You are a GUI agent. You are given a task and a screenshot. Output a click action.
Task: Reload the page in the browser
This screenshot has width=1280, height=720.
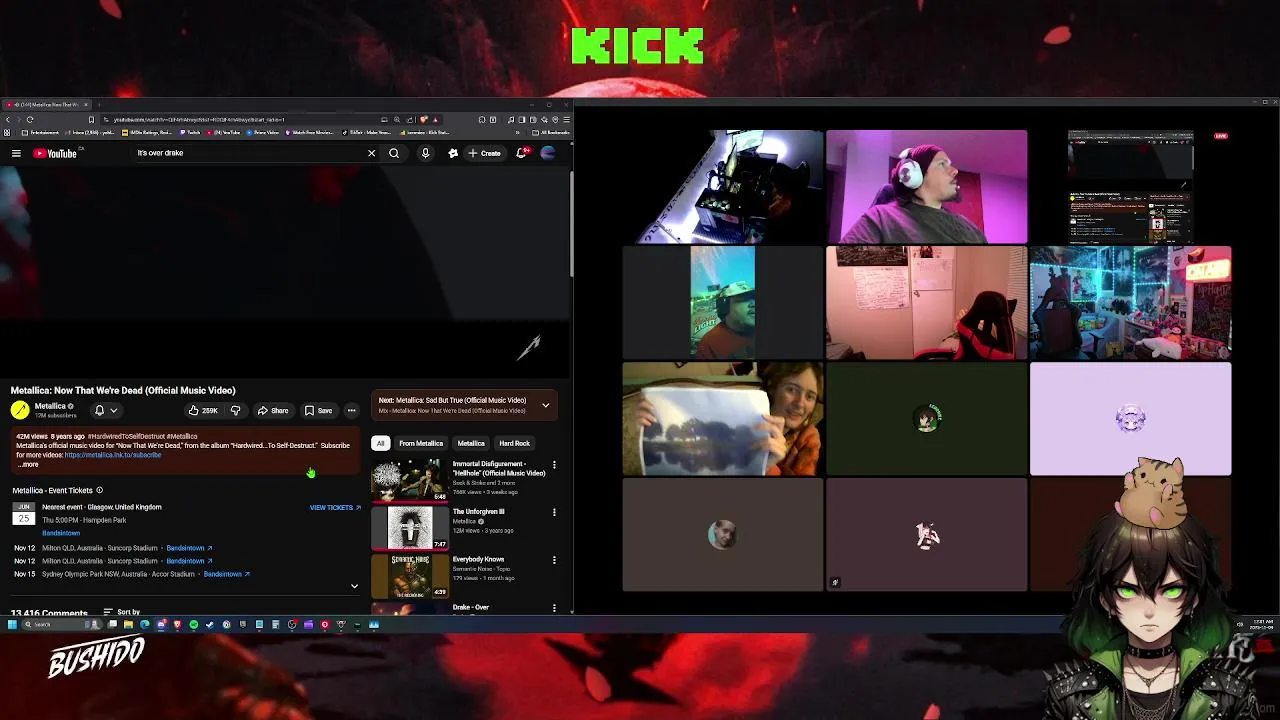[x=30, y=119]
